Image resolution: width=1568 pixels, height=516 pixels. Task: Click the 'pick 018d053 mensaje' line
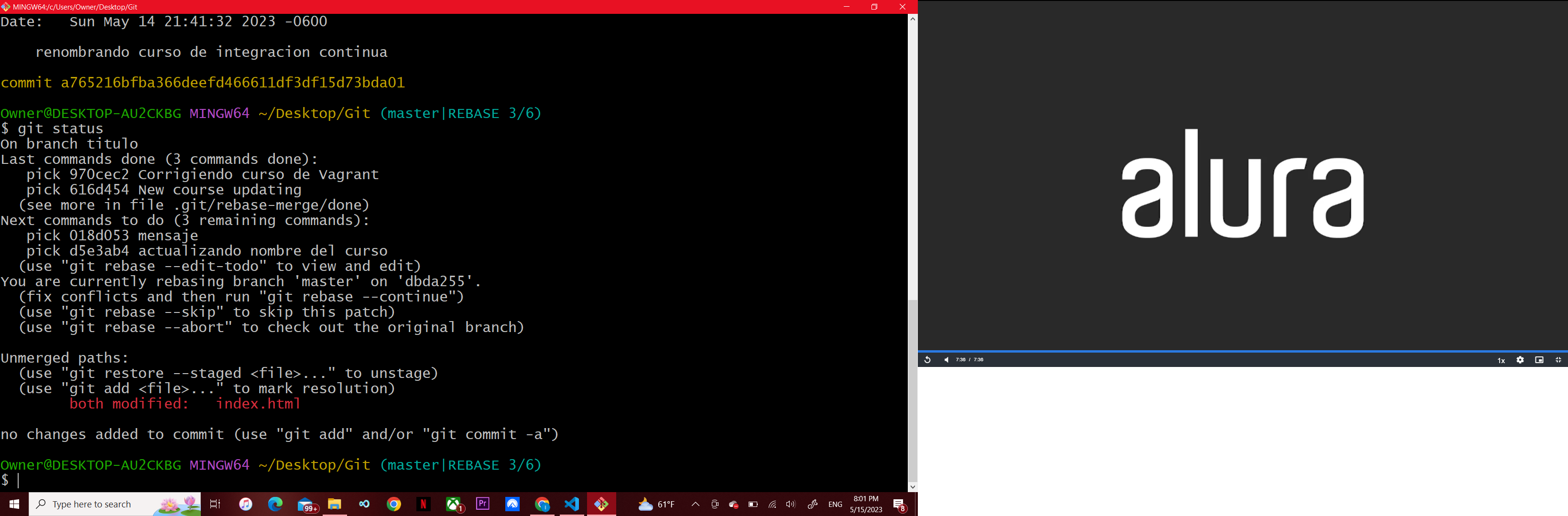click(112, 236)
